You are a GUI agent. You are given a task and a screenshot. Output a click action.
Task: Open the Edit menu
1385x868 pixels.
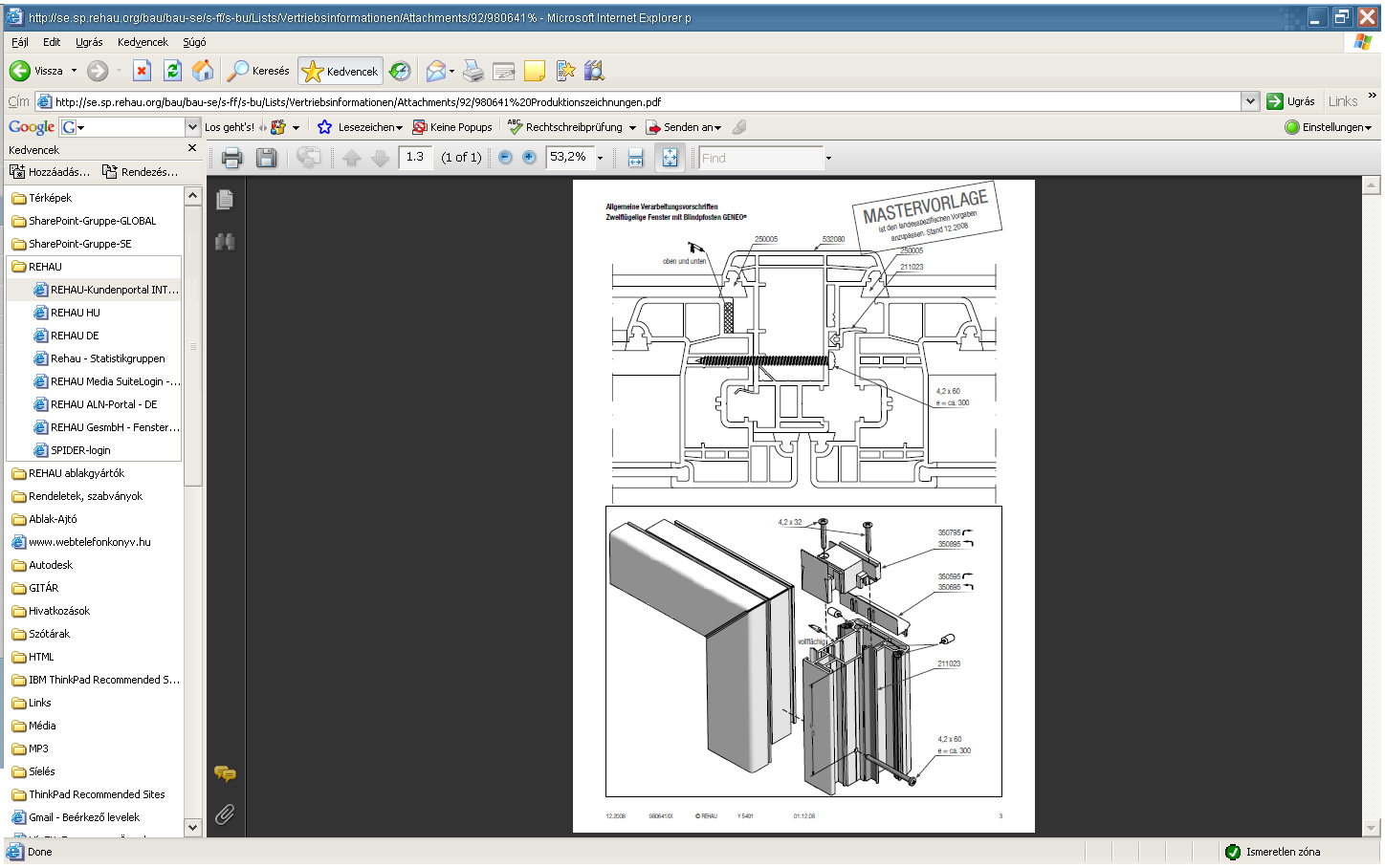52,42
